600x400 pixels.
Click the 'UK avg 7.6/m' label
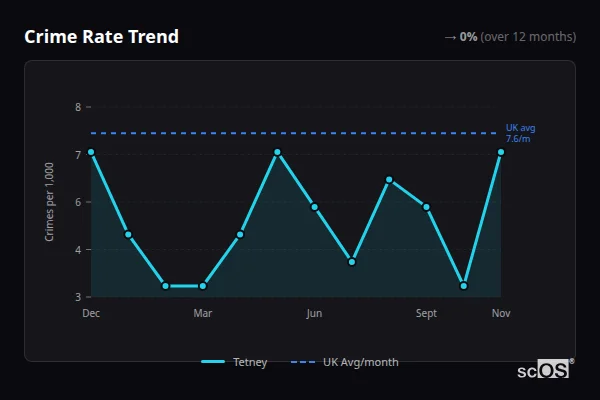520,133
